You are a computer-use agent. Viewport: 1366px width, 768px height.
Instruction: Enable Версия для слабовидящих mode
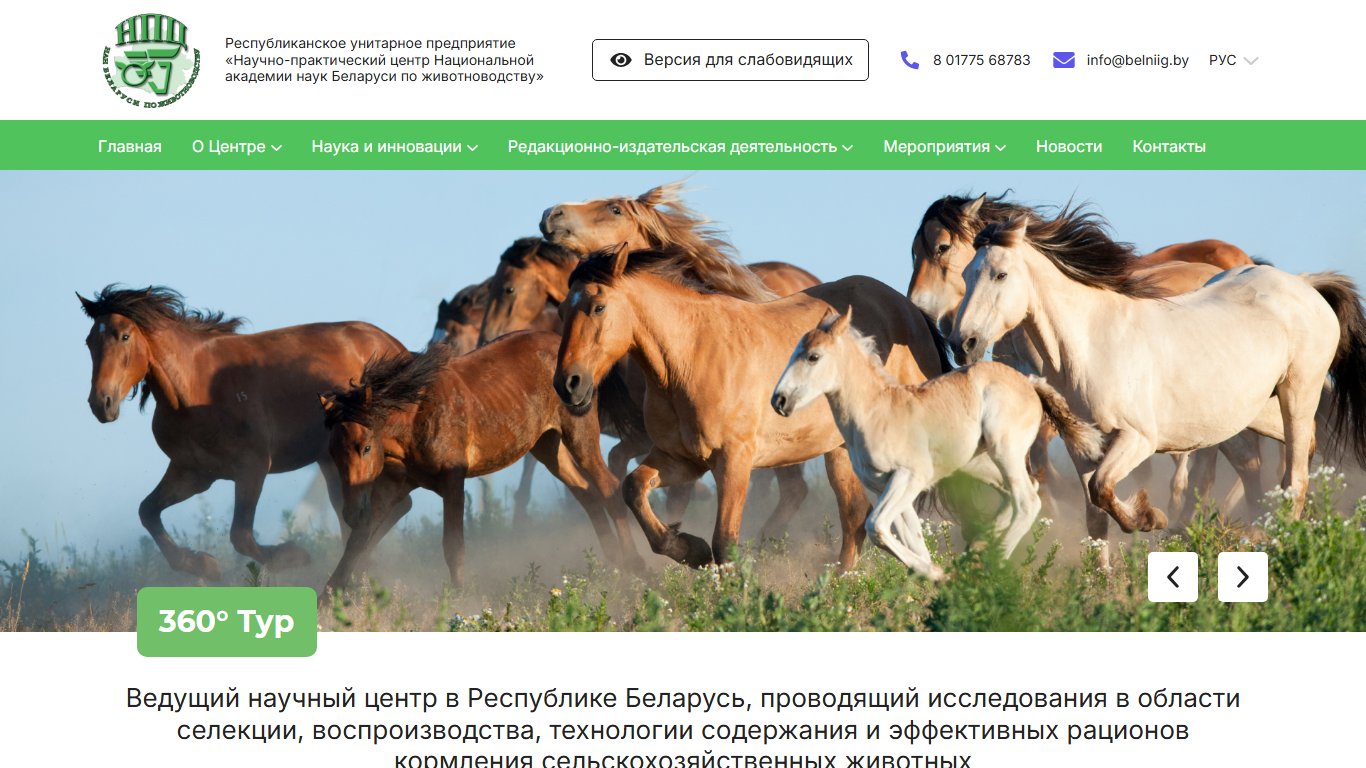pyautogui.click(x=730, y=60)
